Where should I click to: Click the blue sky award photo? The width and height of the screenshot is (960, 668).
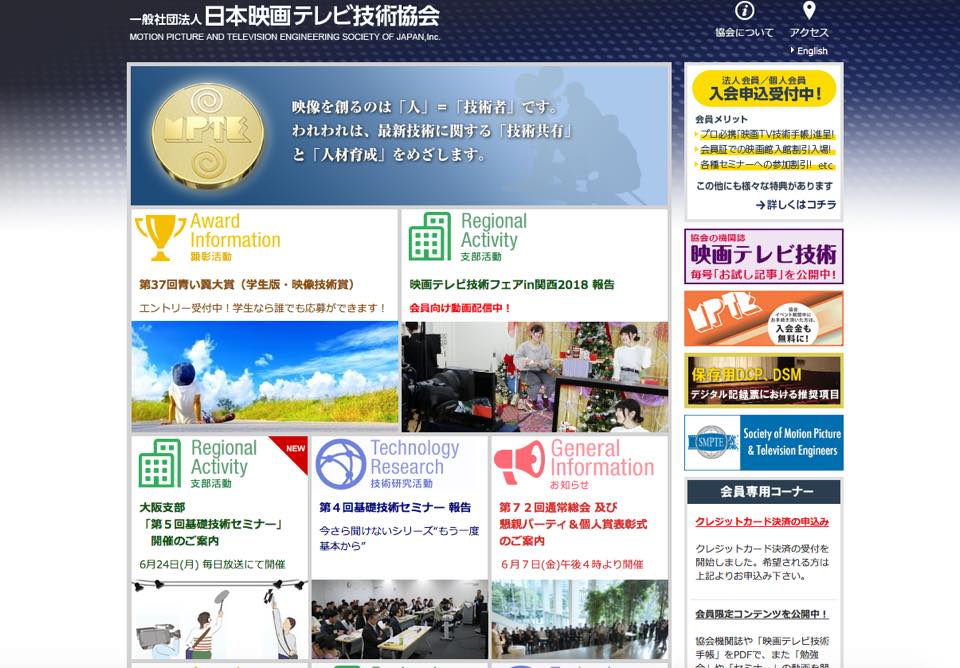[x=264, y=377]
